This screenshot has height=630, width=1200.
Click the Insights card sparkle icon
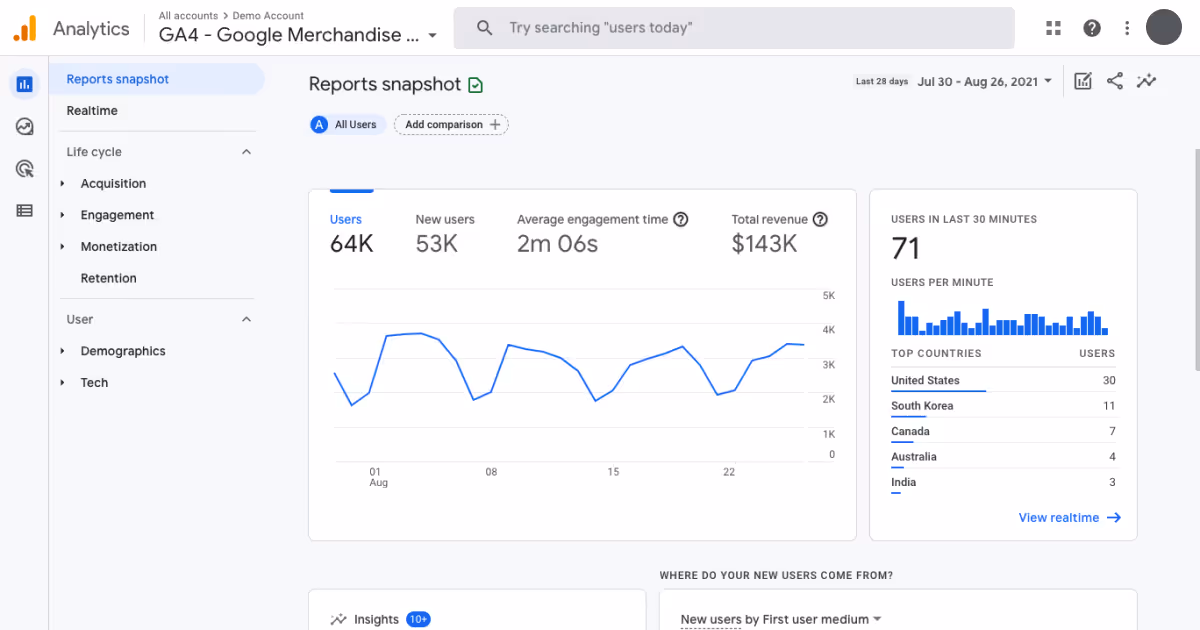[x=339, y=619]
